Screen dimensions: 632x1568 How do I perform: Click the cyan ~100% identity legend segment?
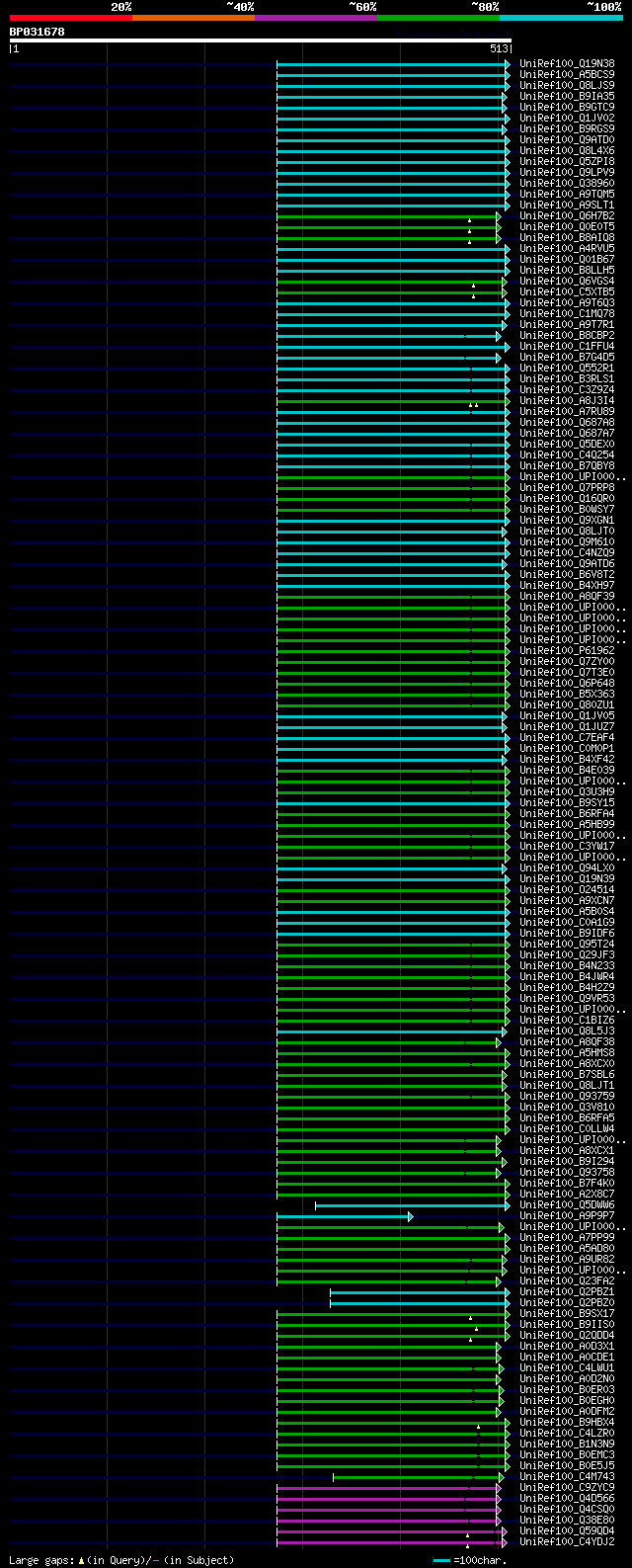[x=560, y=17]
